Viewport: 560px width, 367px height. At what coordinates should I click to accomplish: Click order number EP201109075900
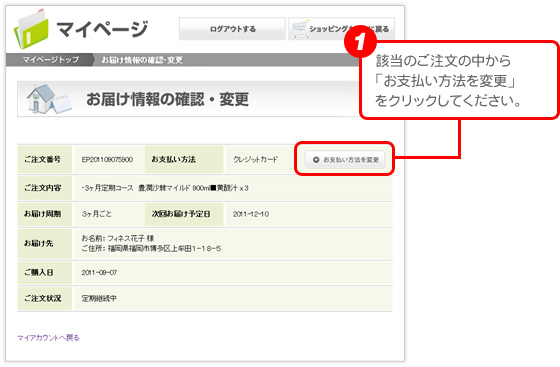tap(107, 160)
